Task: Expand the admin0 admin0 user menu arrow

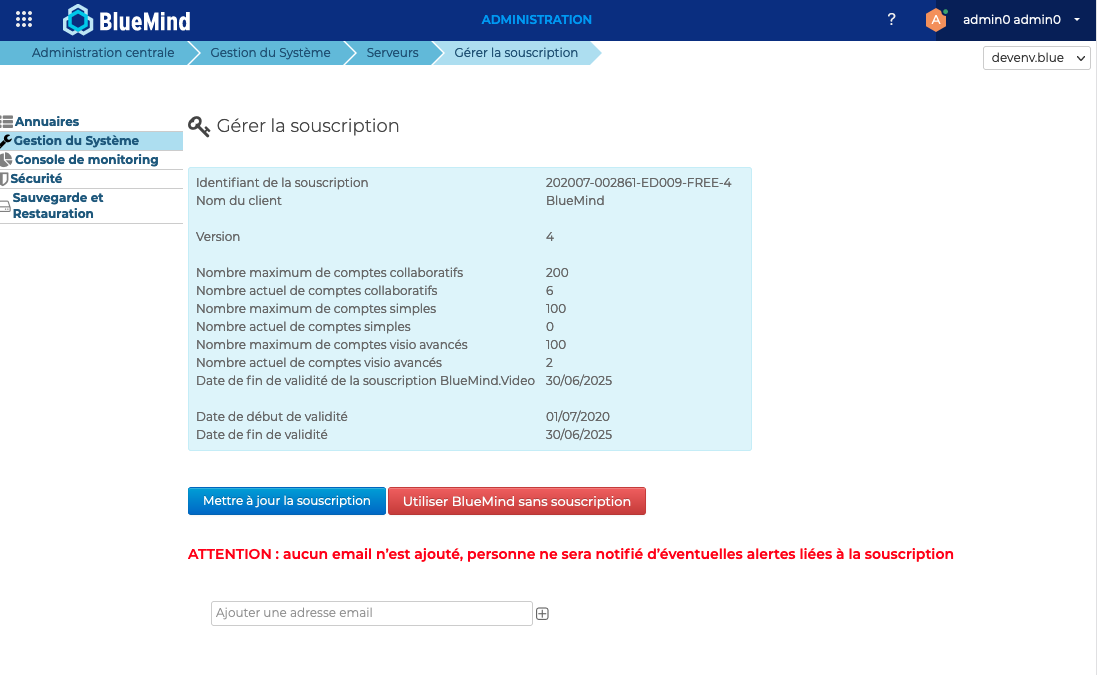Action: (1077, 20)
